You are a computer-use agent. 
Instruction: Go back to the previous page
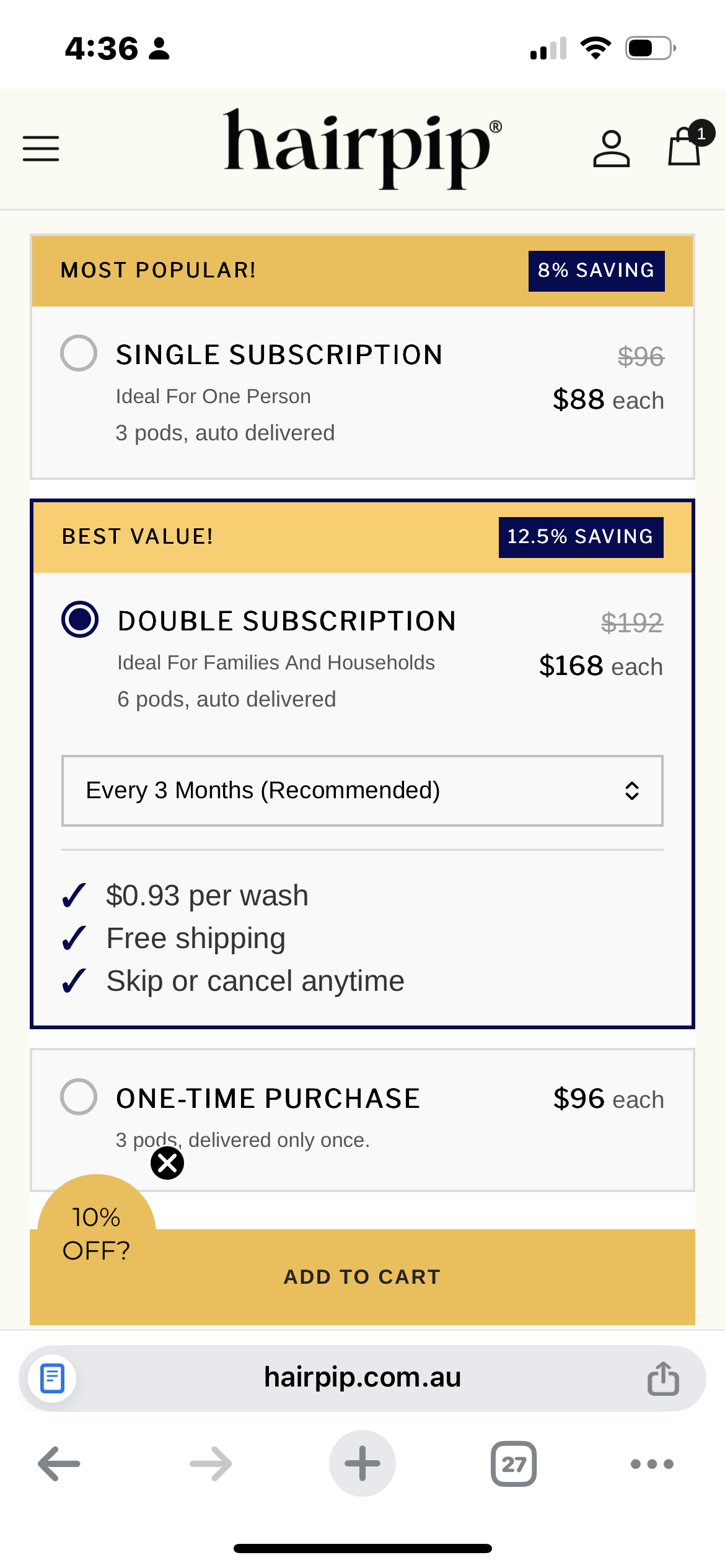(59, 1464)
